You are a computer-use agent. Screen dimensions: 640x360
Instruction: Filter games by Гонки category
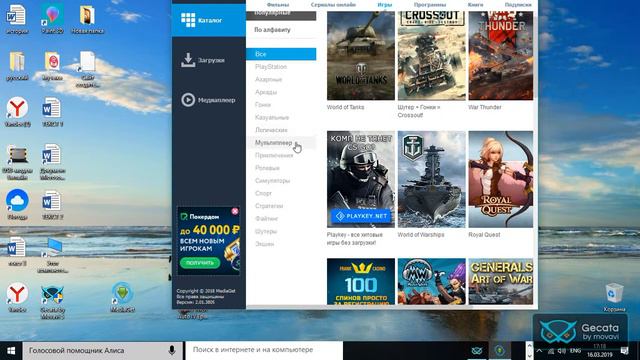tap(263, 104)
